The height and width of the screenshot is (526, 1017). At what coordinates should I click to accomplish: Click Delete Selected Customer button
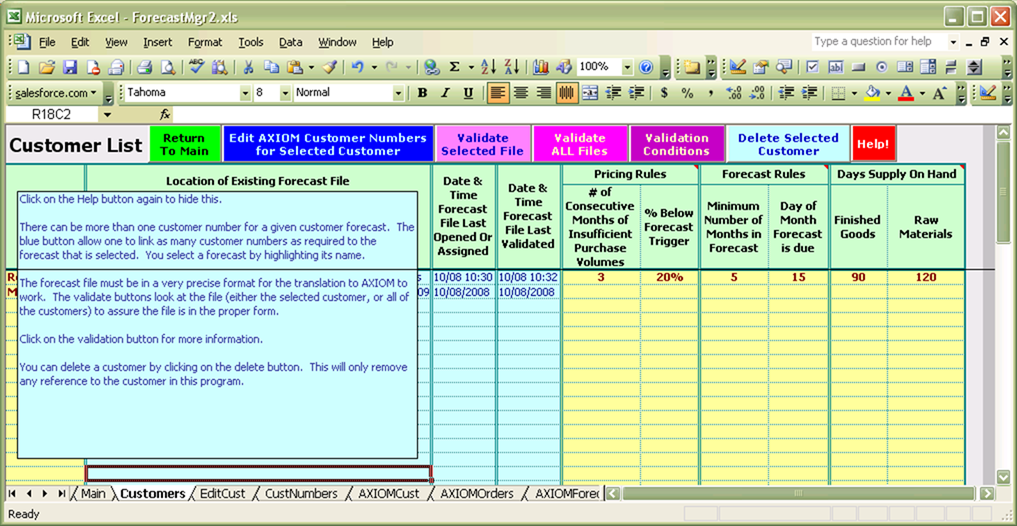pos(788,144)
